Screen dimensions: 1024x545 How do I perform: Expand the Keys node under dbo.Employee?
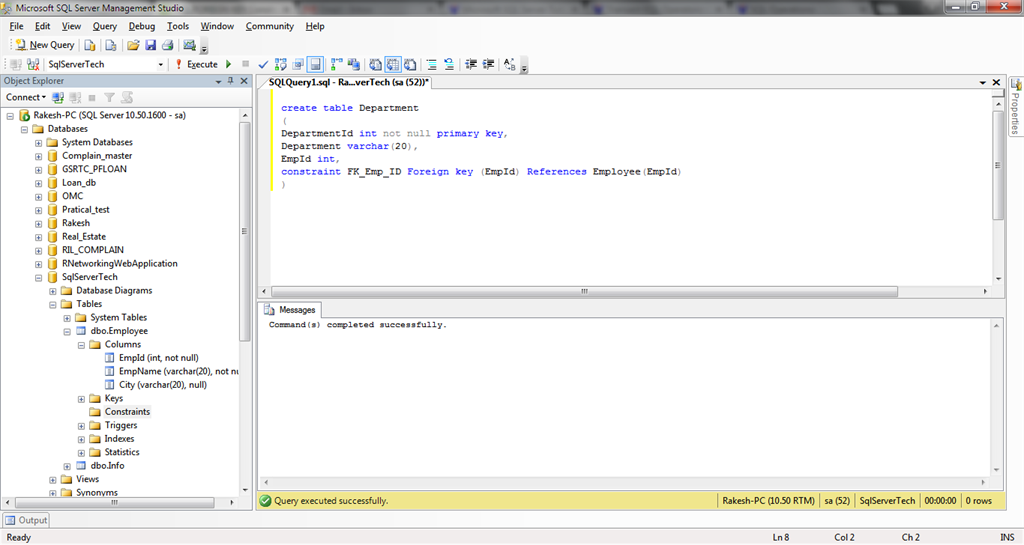coord(81,399)
